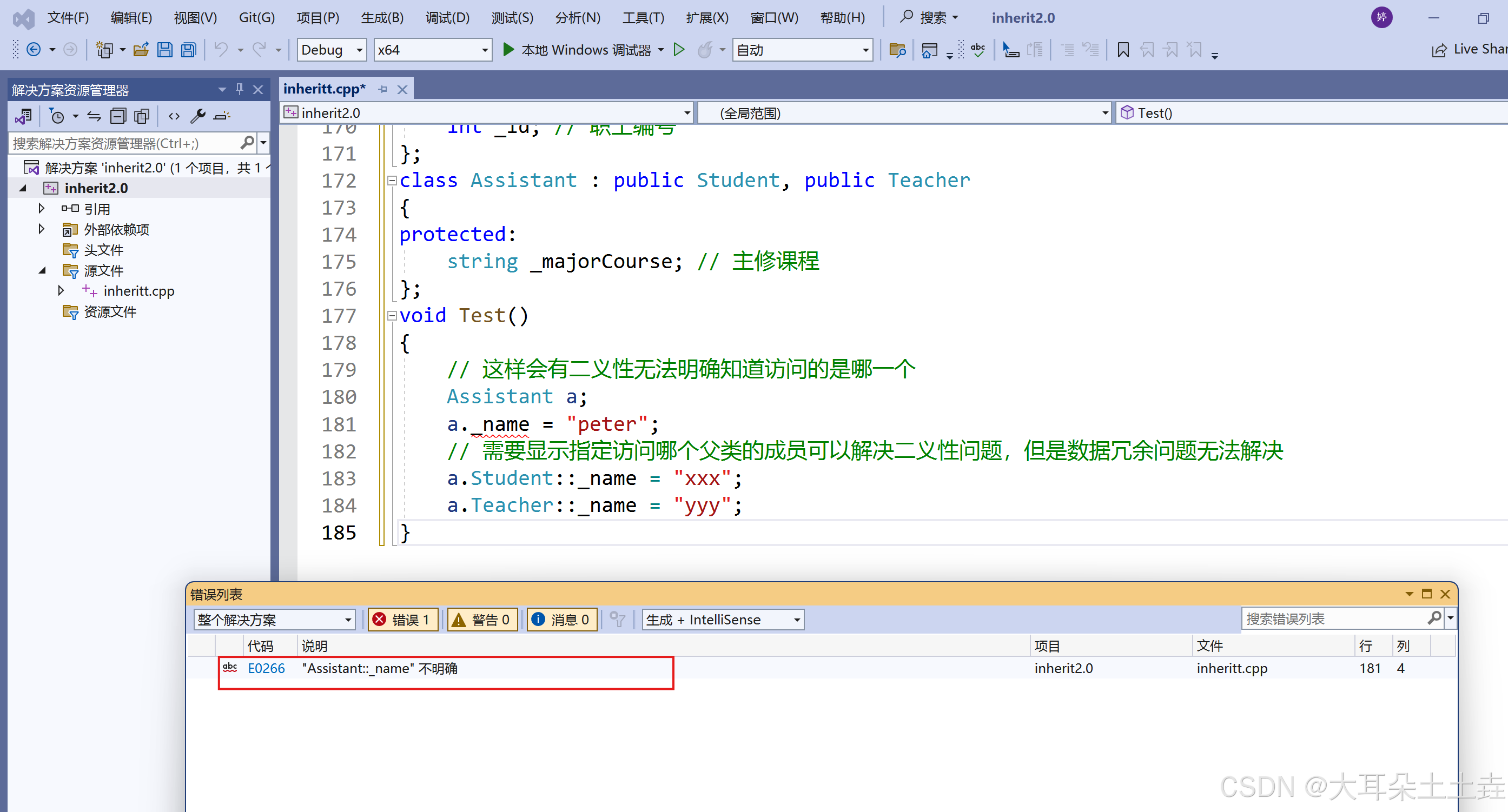Sort error list by 说明 column
1508x812 pixels.
coord(663,646)
